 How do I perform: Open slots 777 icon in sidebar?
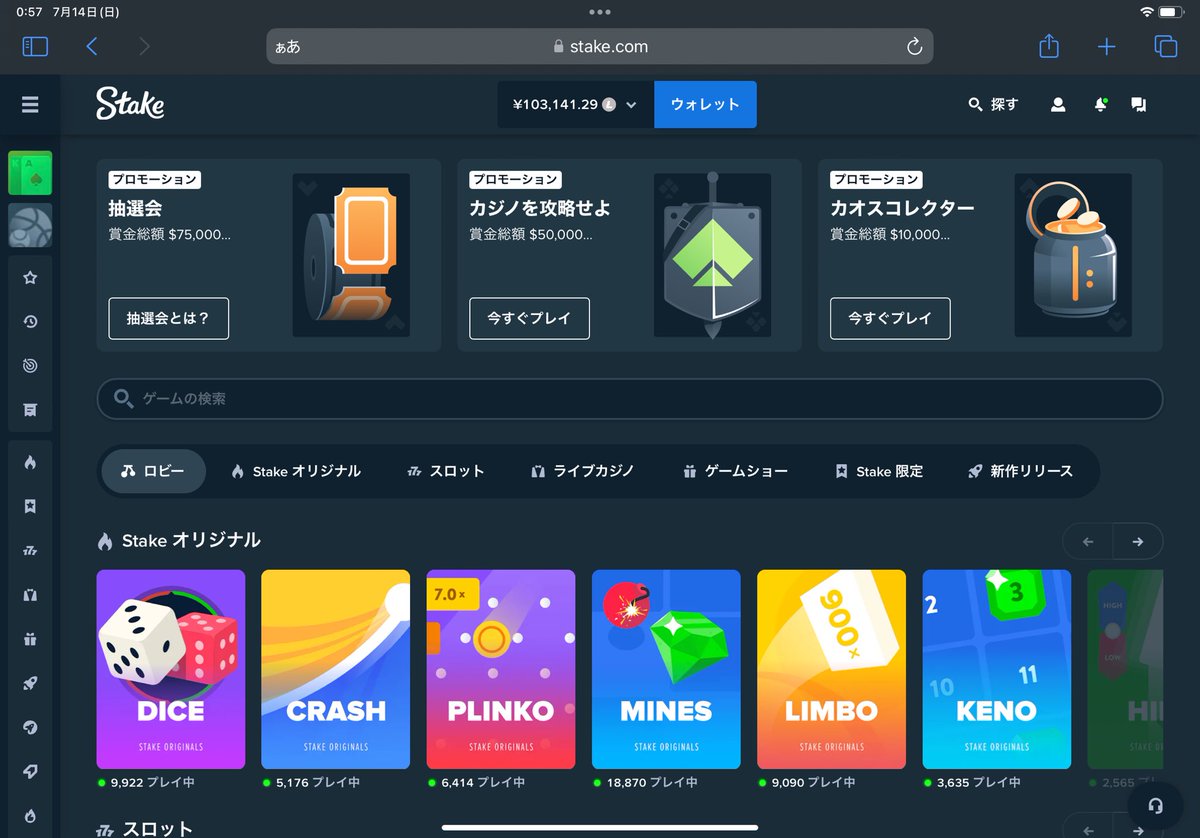point(30,551)
